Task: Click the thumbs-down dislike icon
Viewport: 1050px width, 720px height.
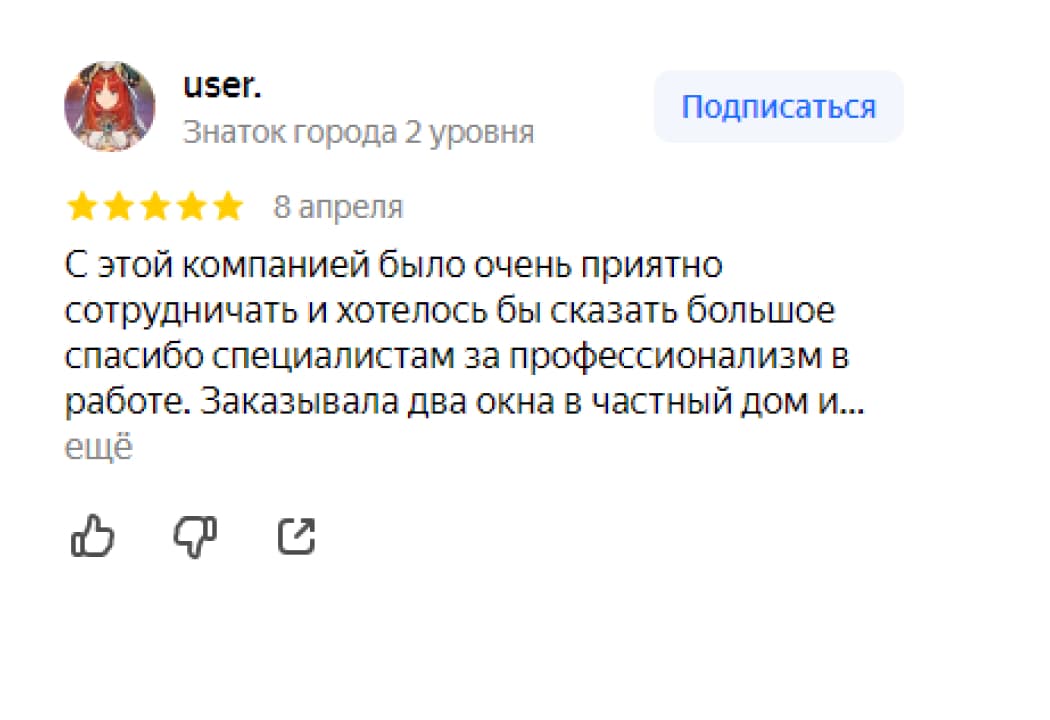Action: pos(195,537)
